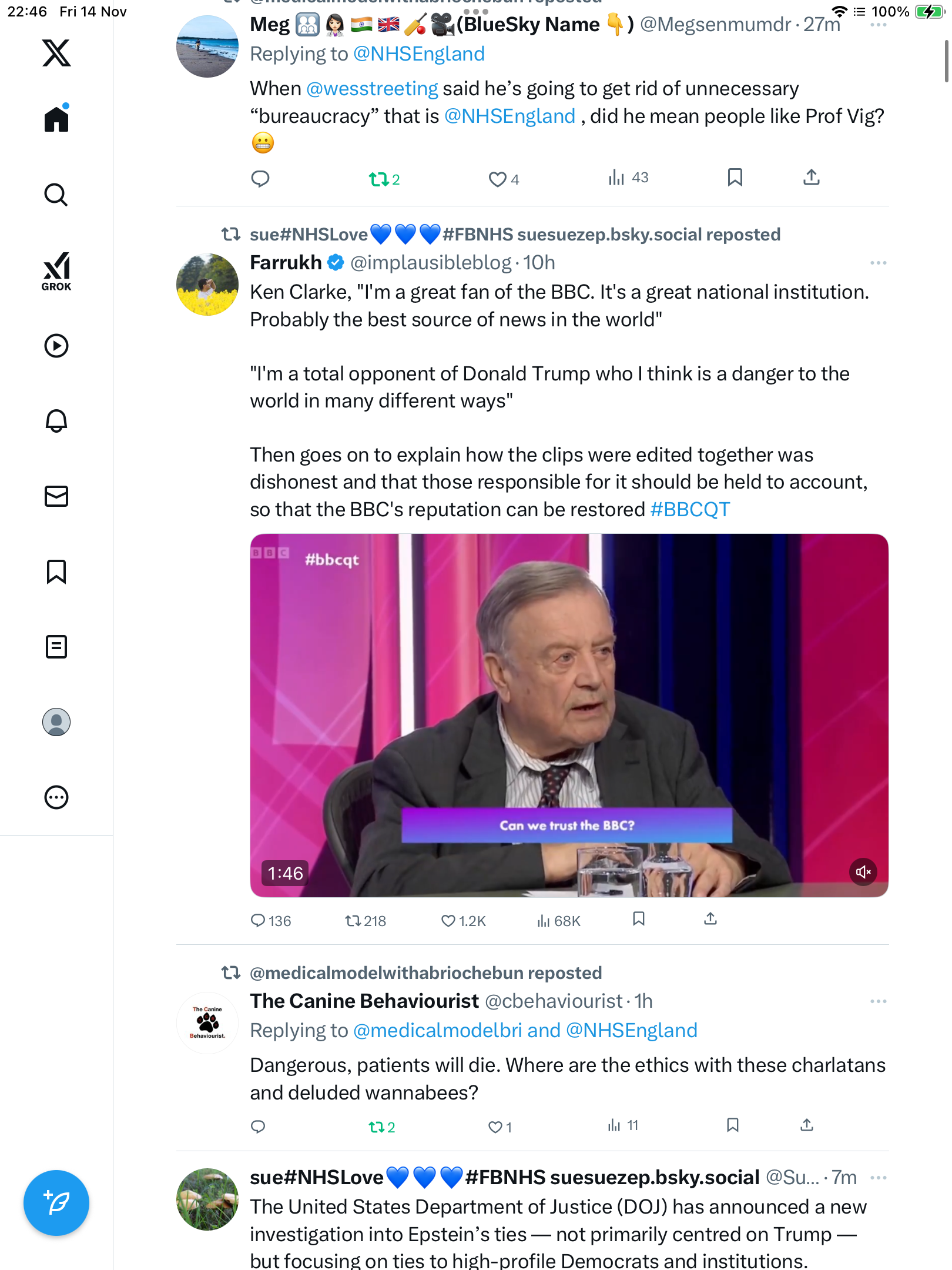
Task: Open more options on Canine Behaviourist post
Action: tap(878, 1001)
